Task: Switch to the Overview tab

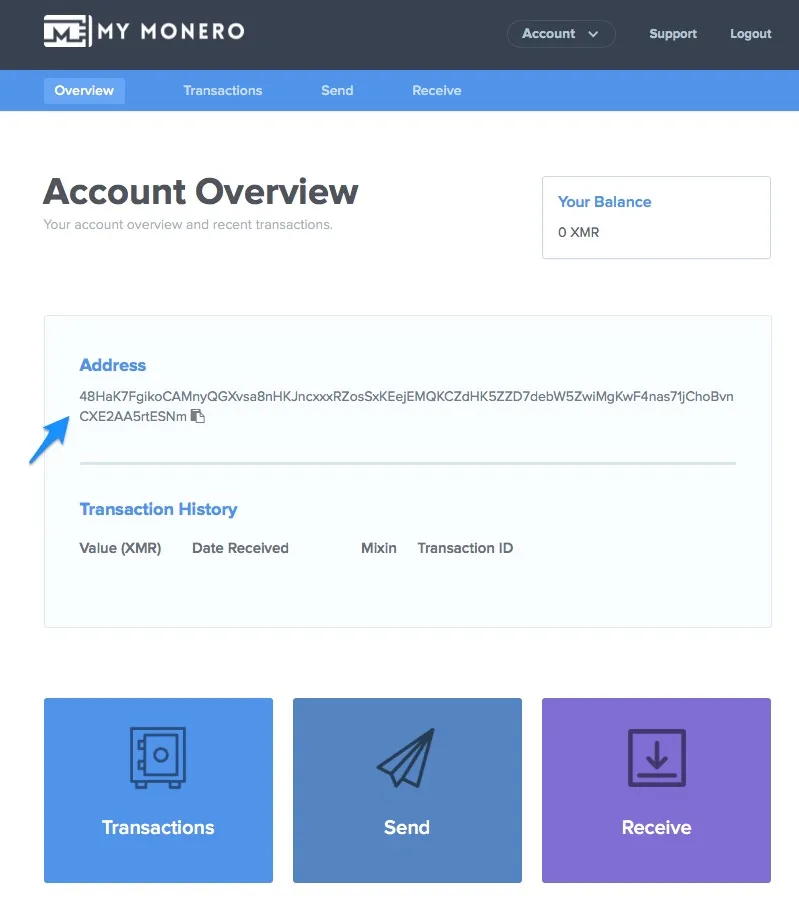Action: (x=84, y=90)
